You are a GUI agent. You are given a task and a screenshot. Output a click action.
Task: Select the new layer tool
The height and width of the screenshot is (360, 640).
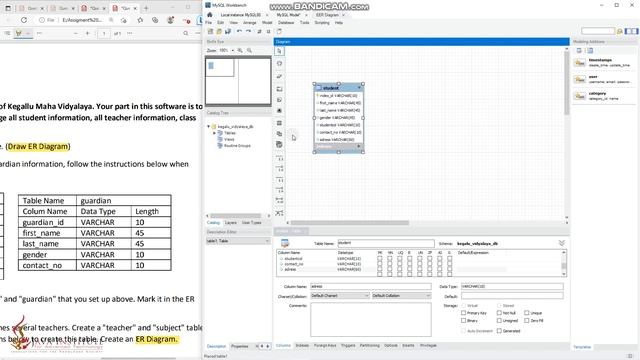pyautogui.click(x=279, y=89)
